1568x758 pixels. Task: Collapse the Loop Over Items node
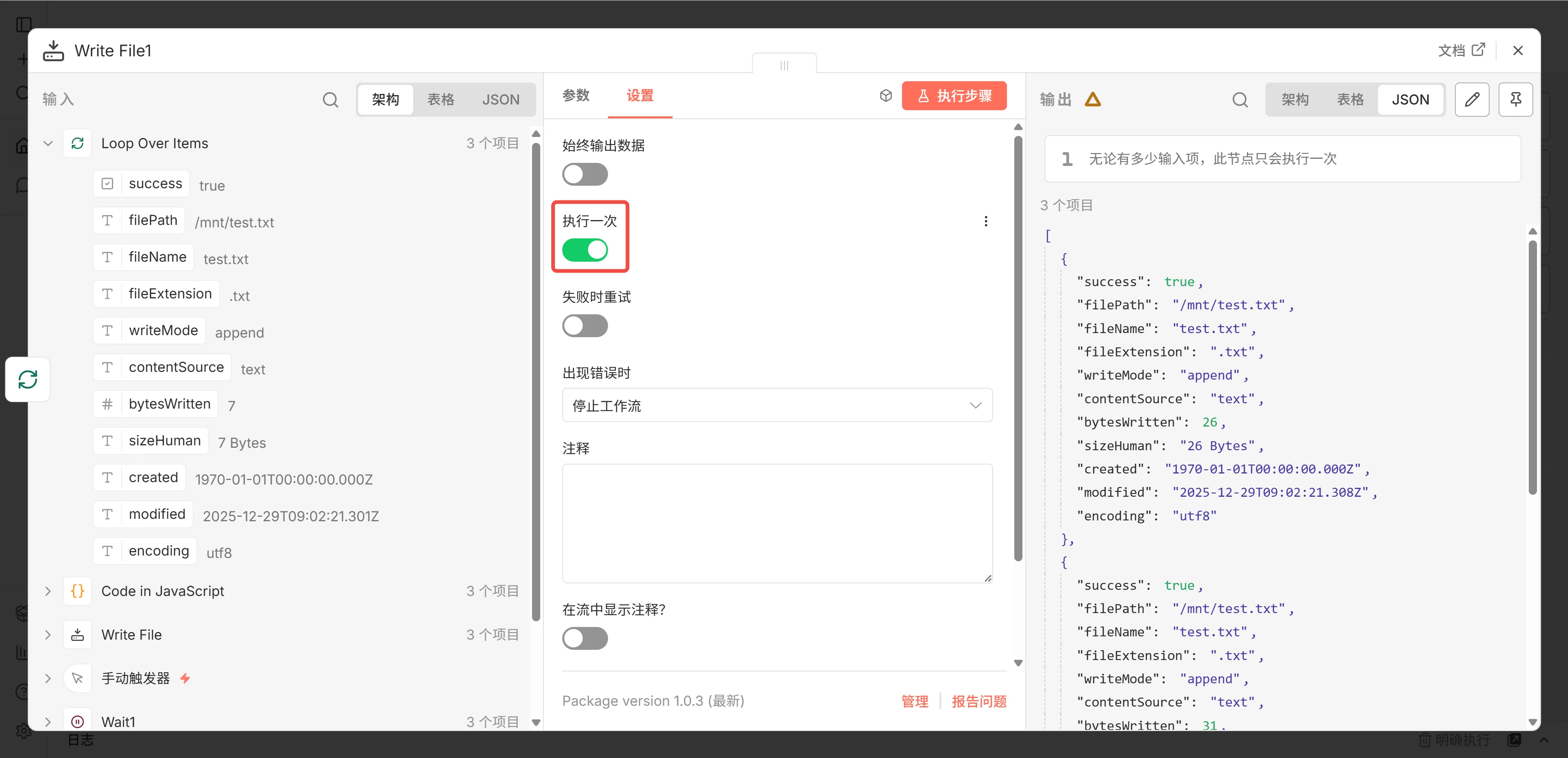click(x=48, y=144)
